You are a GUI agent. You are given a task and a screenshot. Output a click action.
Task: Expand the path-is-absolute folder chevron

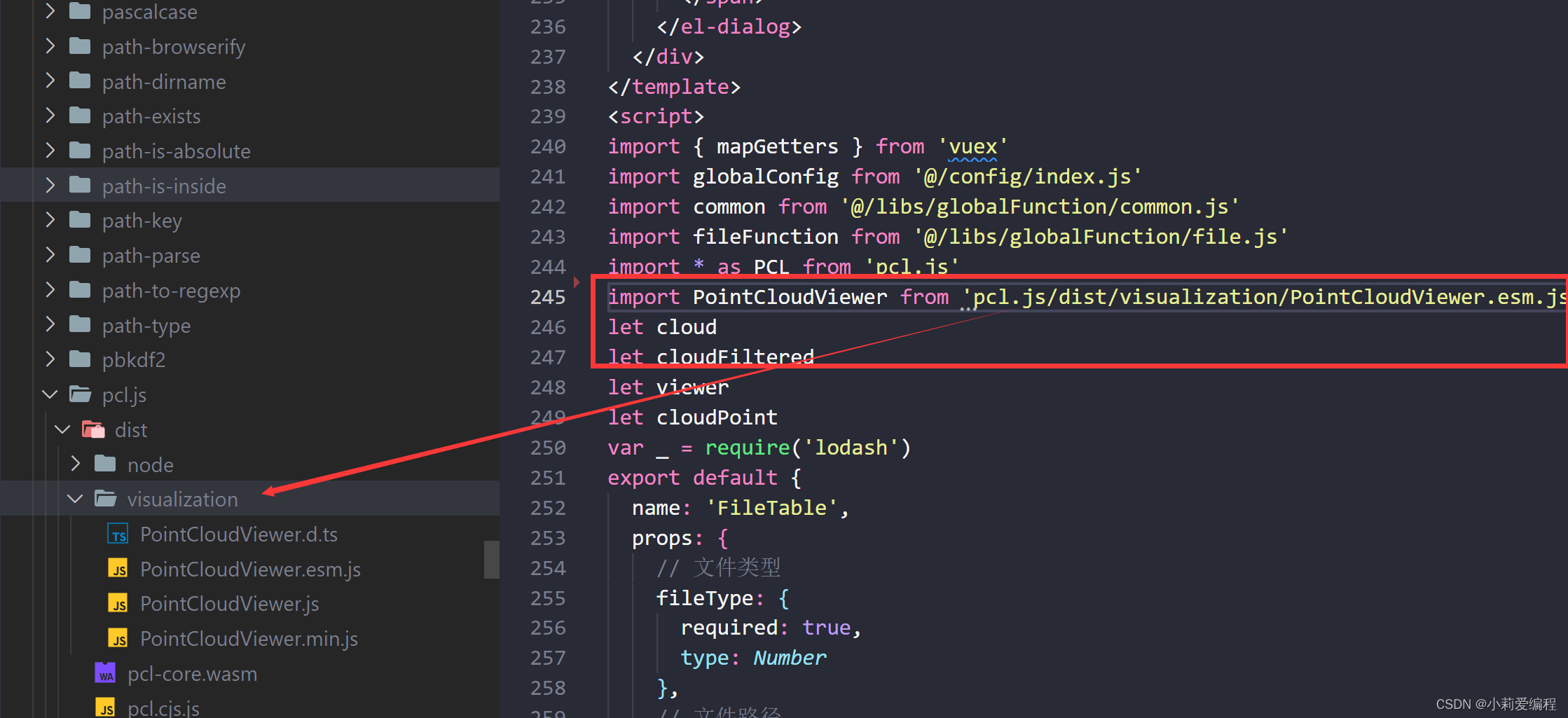point(50,151)
